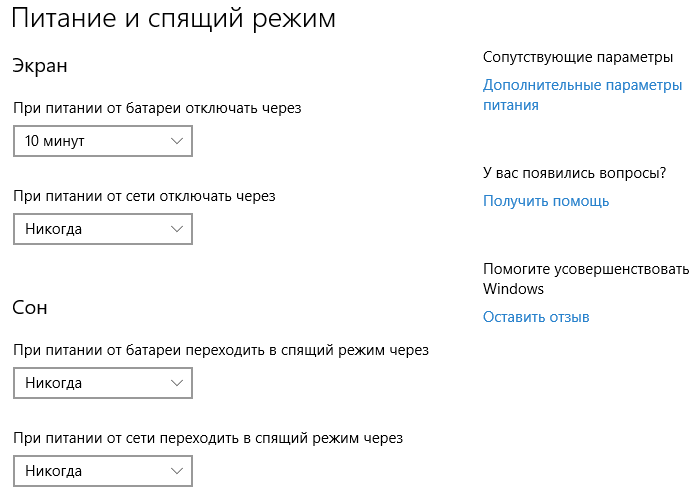The width and height of the screenshot is (700, 495).
Task: Click the У вас появились вопросы? heading
Action: 574,173
